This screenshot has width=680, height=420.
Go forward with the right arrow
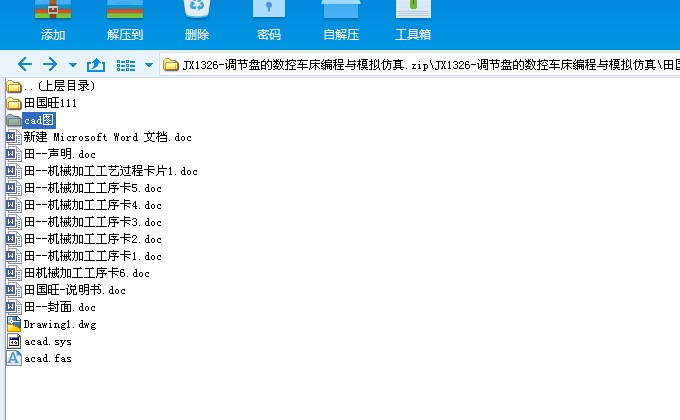tap(50, 65)
